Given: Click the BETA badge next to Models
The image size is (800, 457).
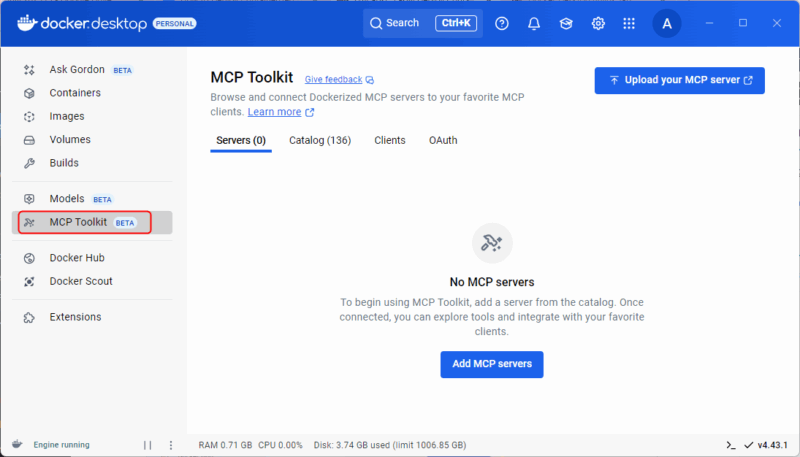Looking at the screenshot, I should pos(102,200).
